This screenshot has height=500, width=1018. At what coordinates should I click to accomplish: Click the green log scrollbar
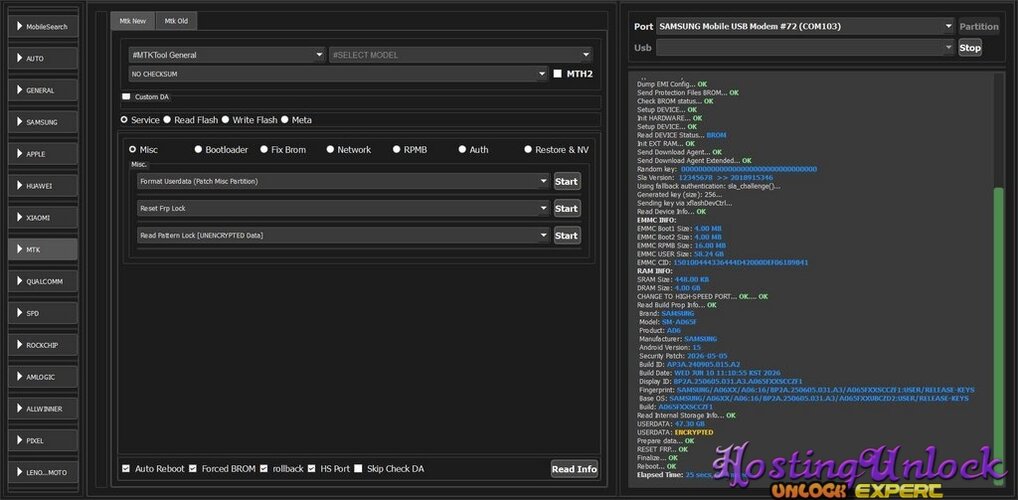pyautogui.click(x=999, y=334)
